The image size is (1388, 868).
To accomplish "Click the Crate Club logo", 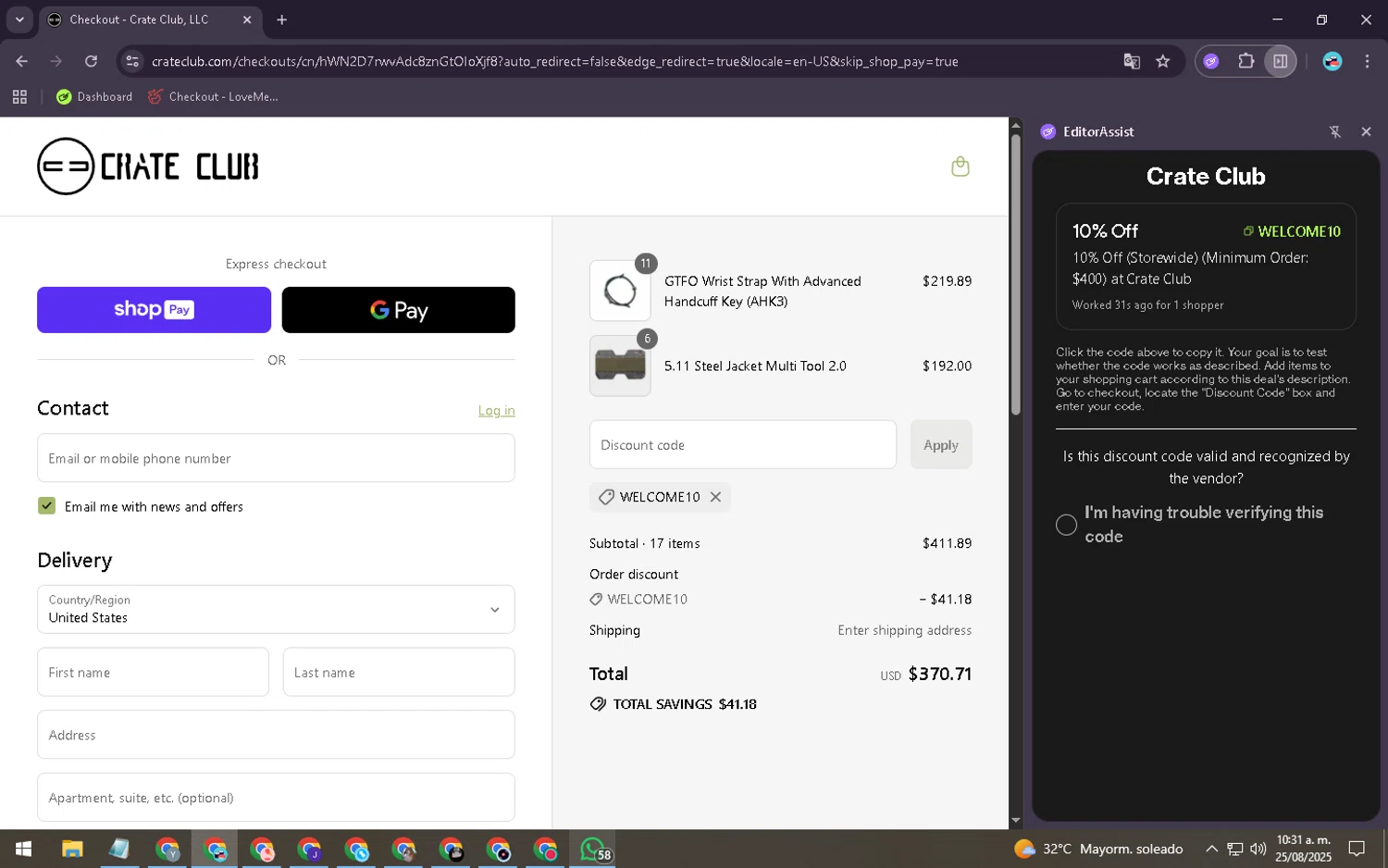I will [x=148, y=167].
